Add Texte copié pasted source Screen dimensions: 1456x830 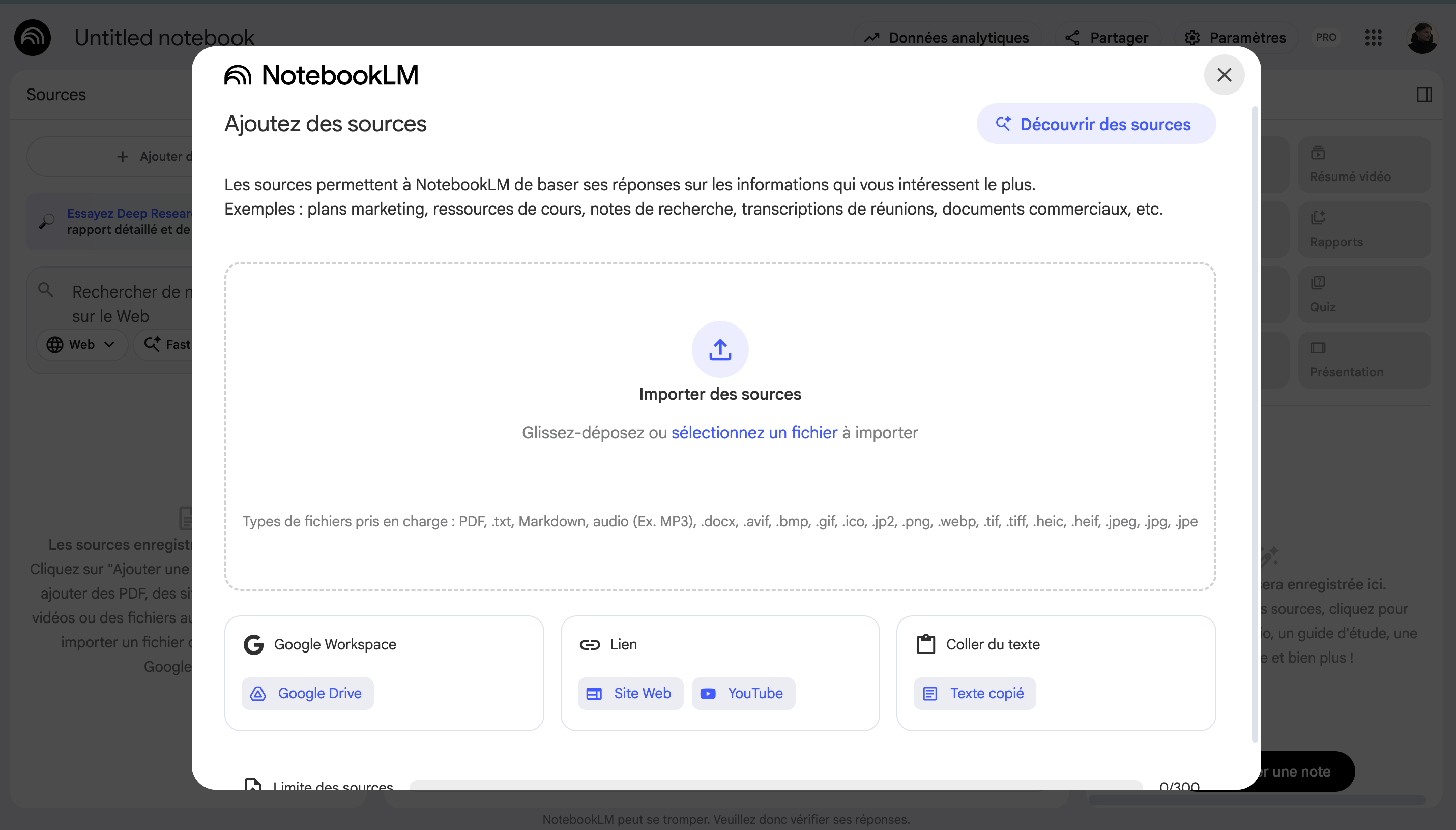point(975,693)
